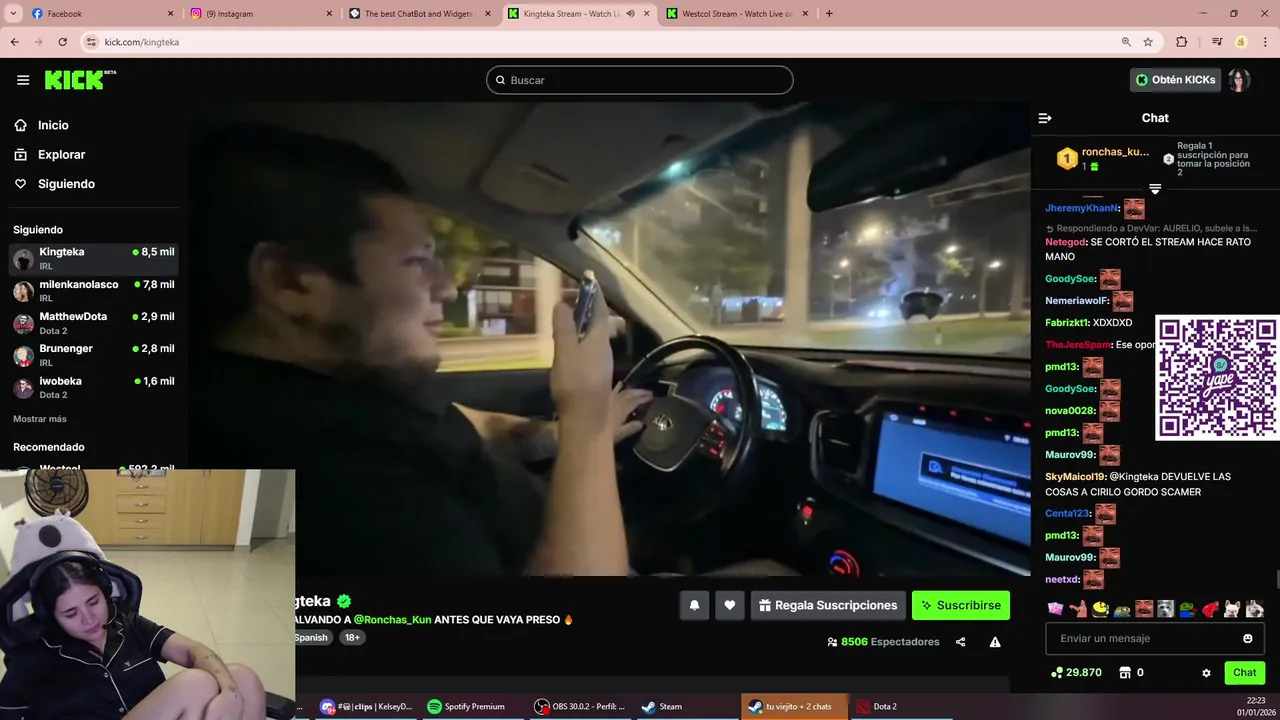Pick the red heart hand quick emote
This screenshot has width=1280, height=720.
click(1210, 608)
